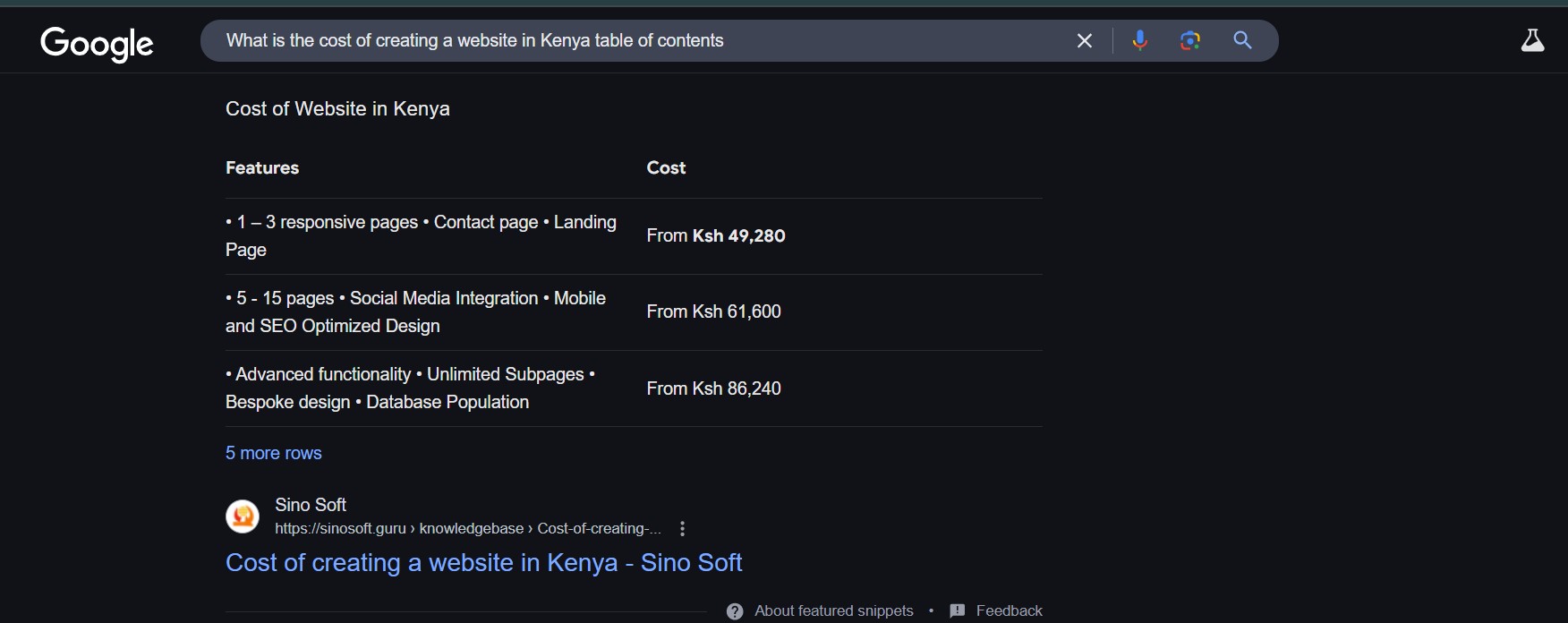Select the '5 - 15 pages' features row text
The width and height of the screenshot is (1568, 623).
coord(415,312)
